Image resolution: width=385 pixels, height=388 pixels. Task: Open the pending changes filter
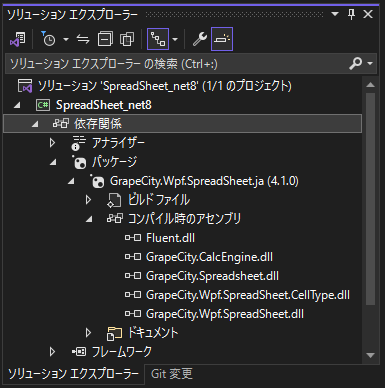(x=48, y=39)
